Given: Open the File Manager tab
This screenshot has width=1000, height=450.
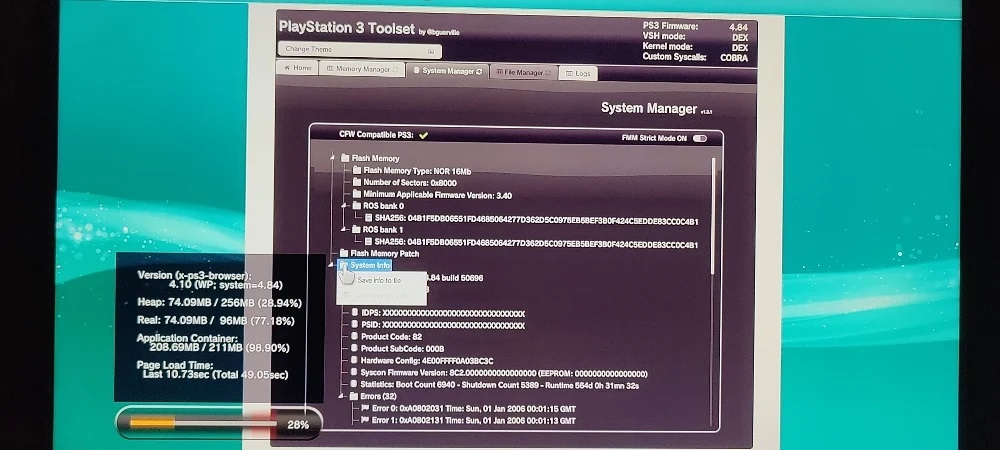Looking at the screenshot, I should 524,73.
